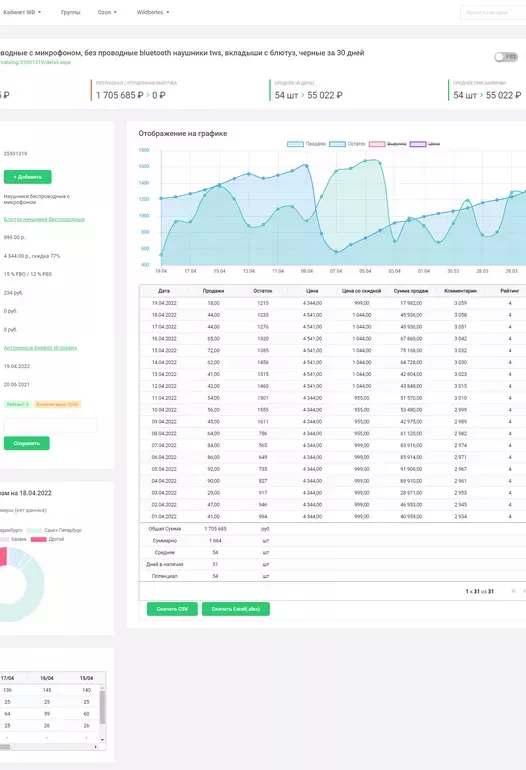Image resolution: width=526 pixels, height=770 pixels.
Task: Toggle the Выручка series in chart legend
Action: point(388,144)
